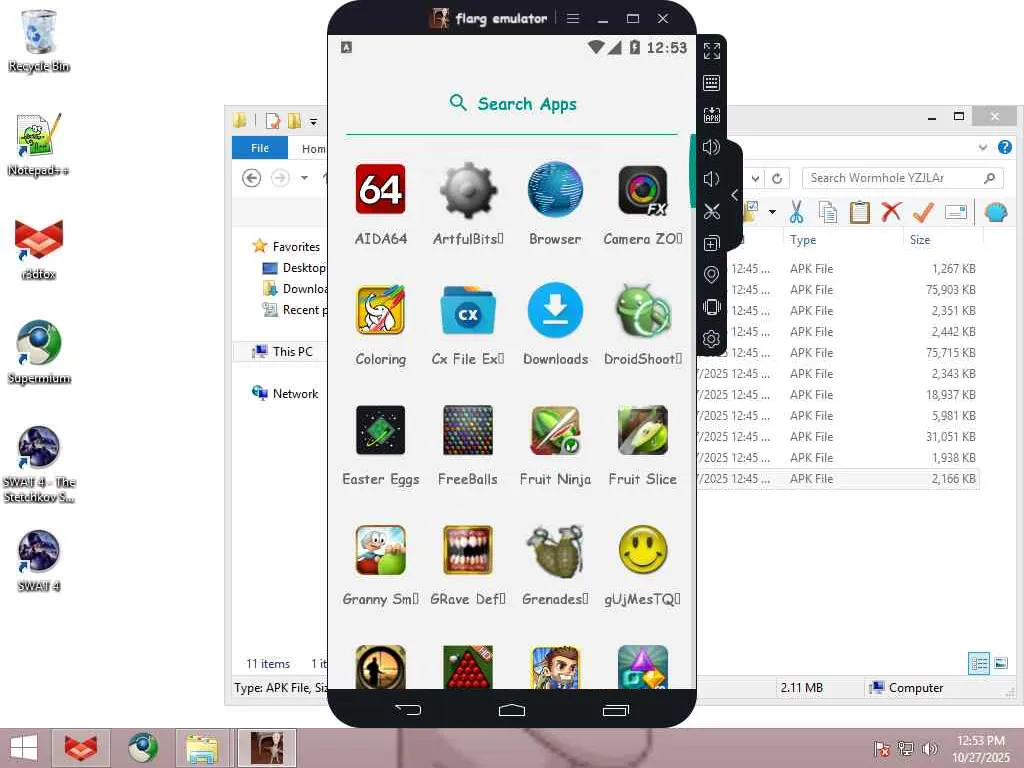Open the AIDA64 app
The height and width of the screenshot is (768, 1024).
380,189
